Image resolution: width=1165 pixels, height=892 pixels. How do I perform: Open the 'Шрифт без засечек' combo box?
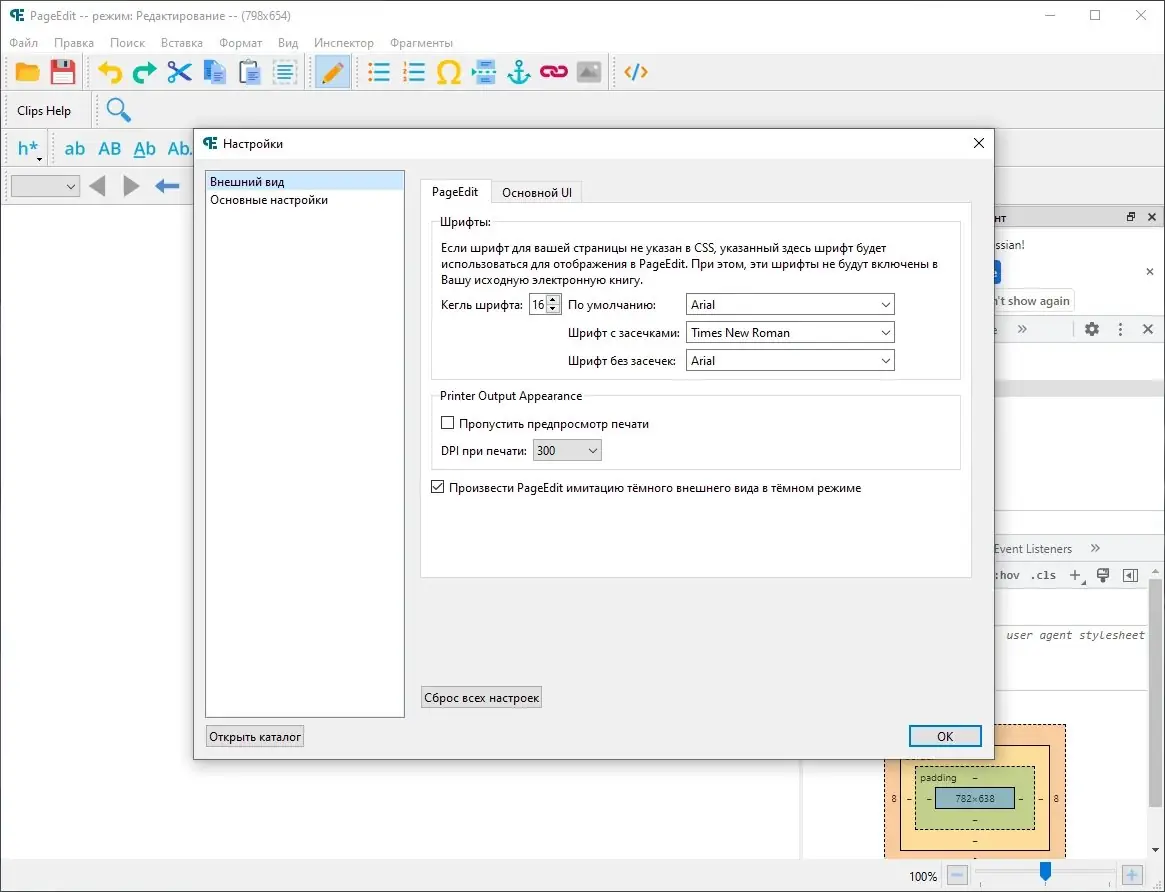(x=790, y=361)
